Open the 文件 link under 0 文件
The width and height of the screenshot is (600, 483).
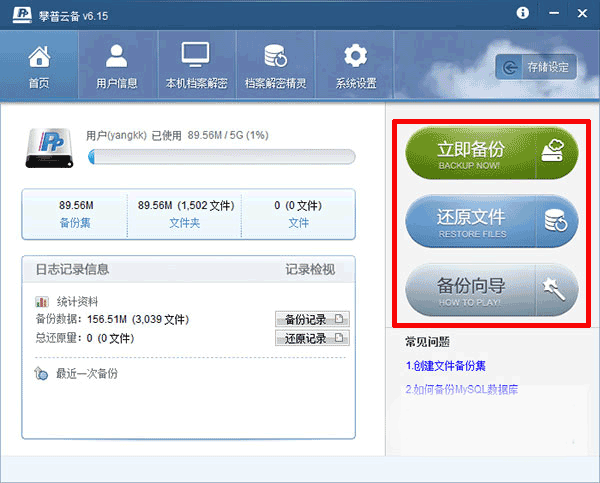coord(298,223)
